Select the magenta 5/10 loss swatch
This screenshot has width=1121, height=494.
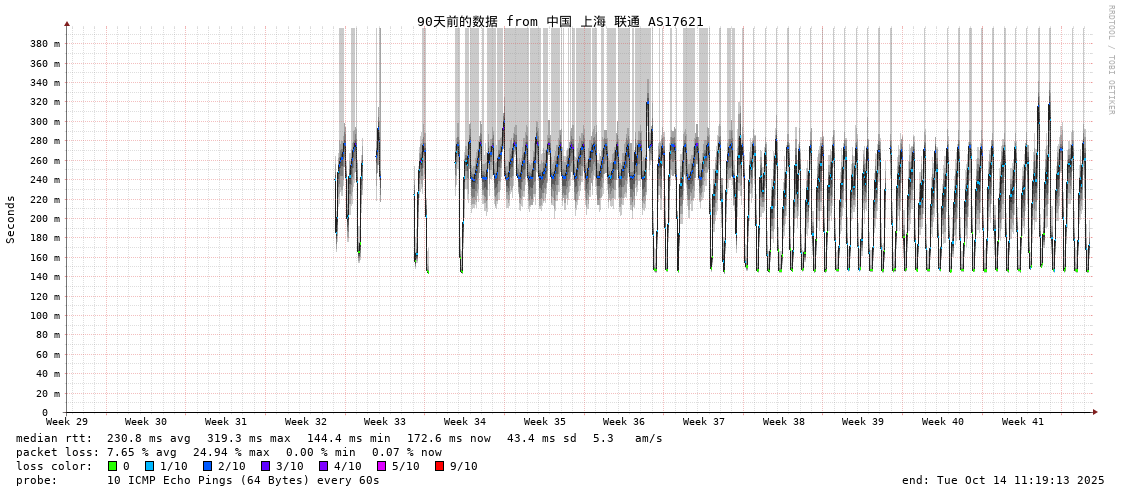(381, 466)
